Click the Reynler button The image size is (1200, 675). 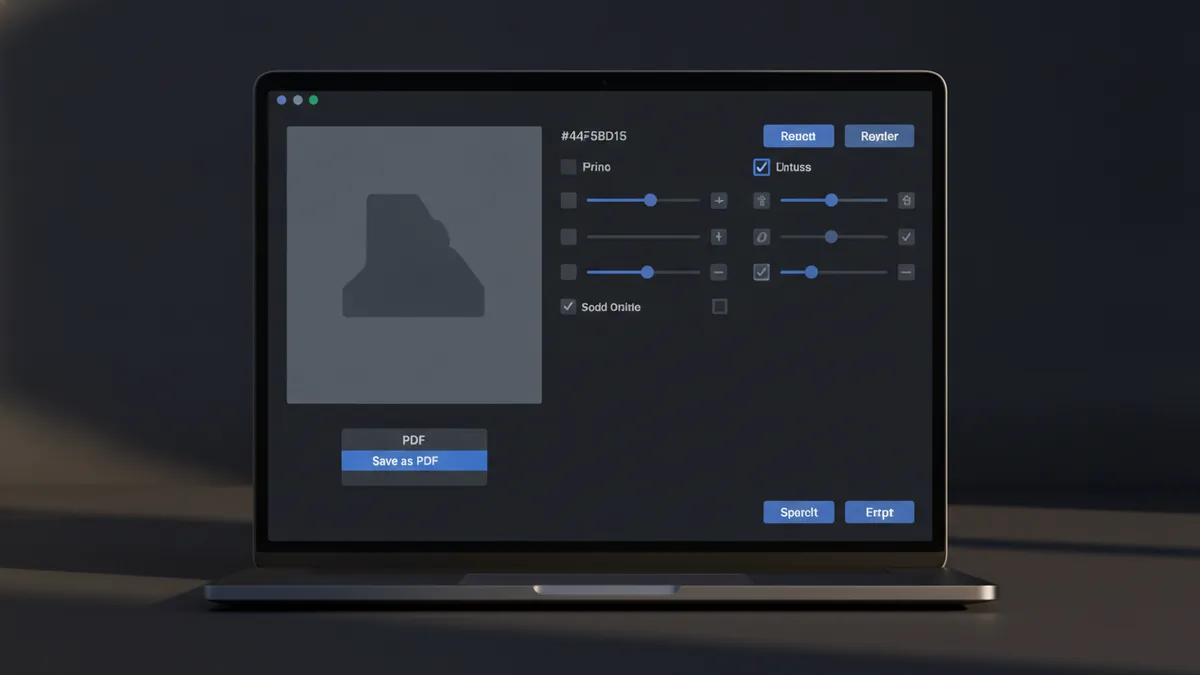[x=879, y=136]
